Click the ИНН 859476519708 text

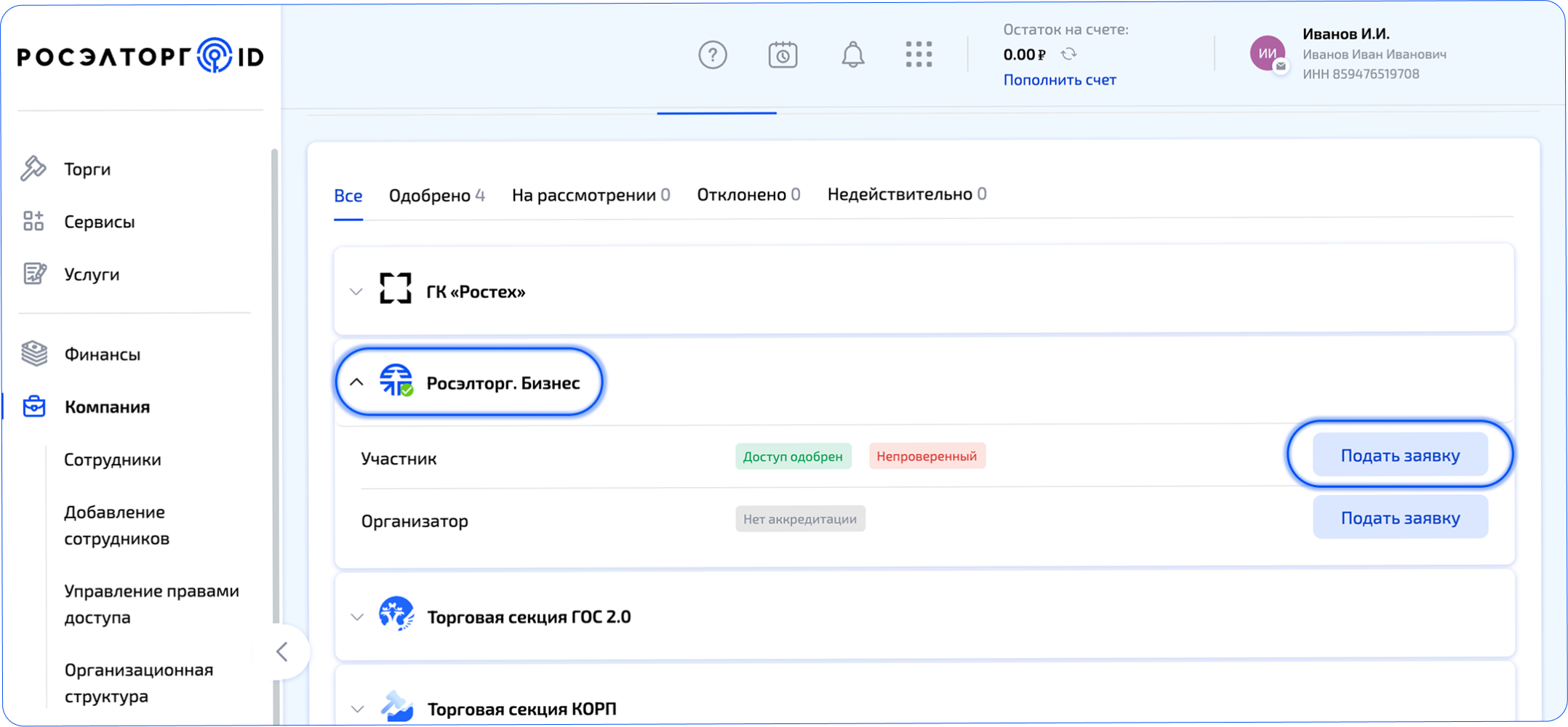(x=1361, y=73)
